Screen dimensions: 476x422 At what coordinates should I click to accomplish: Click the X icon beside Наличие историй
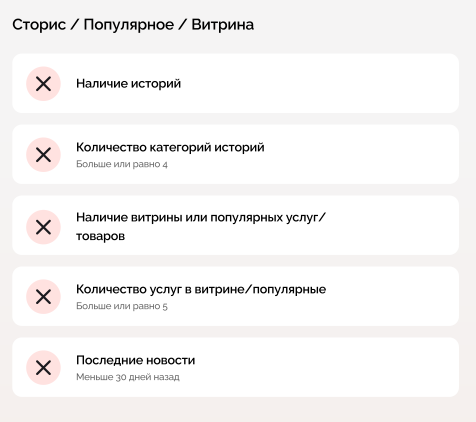pyautogui.click(x=43, y=84)
